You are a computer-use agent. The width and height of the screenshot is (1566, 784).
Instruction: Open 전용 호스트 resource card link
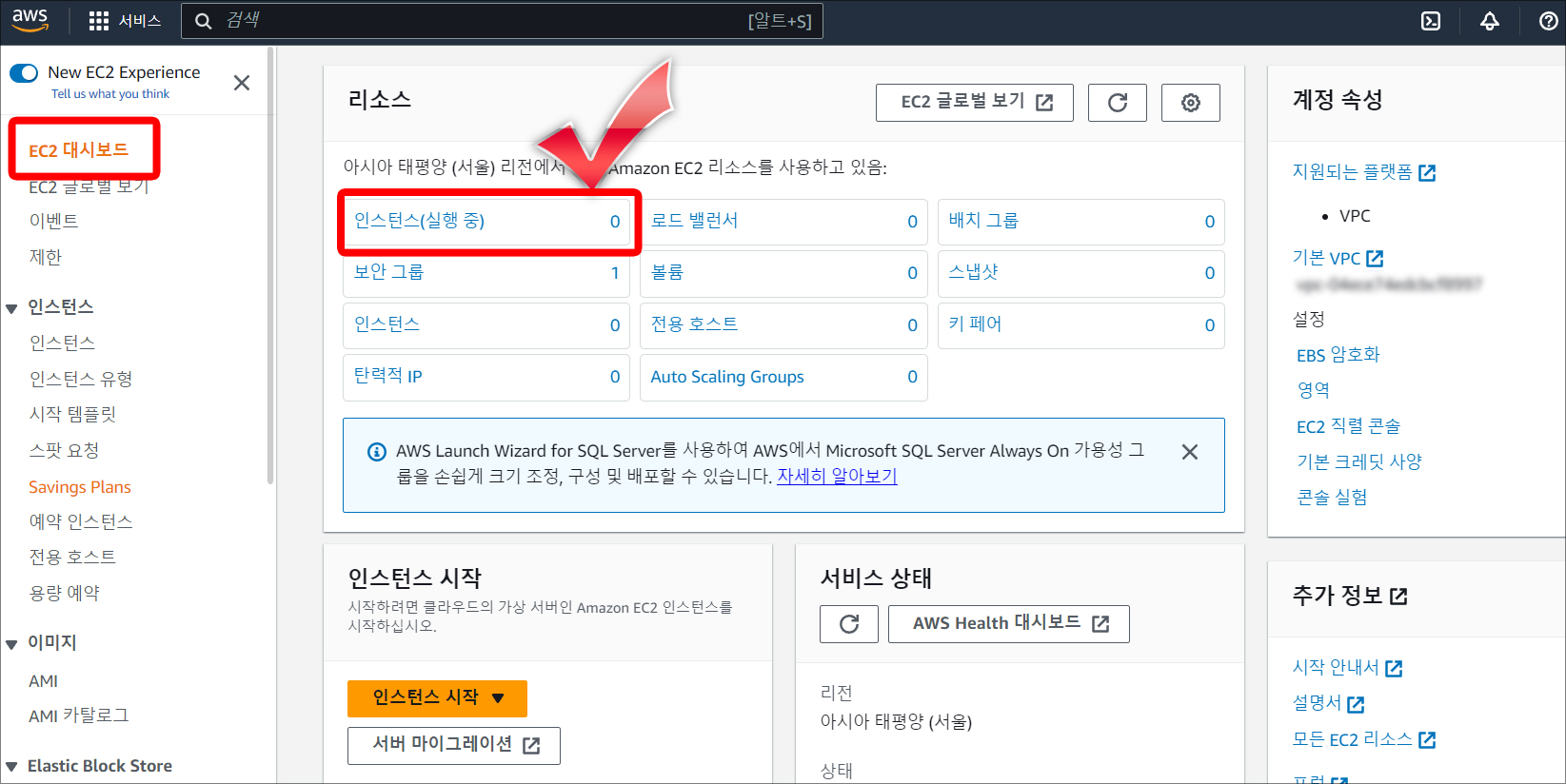pos(694,324)
